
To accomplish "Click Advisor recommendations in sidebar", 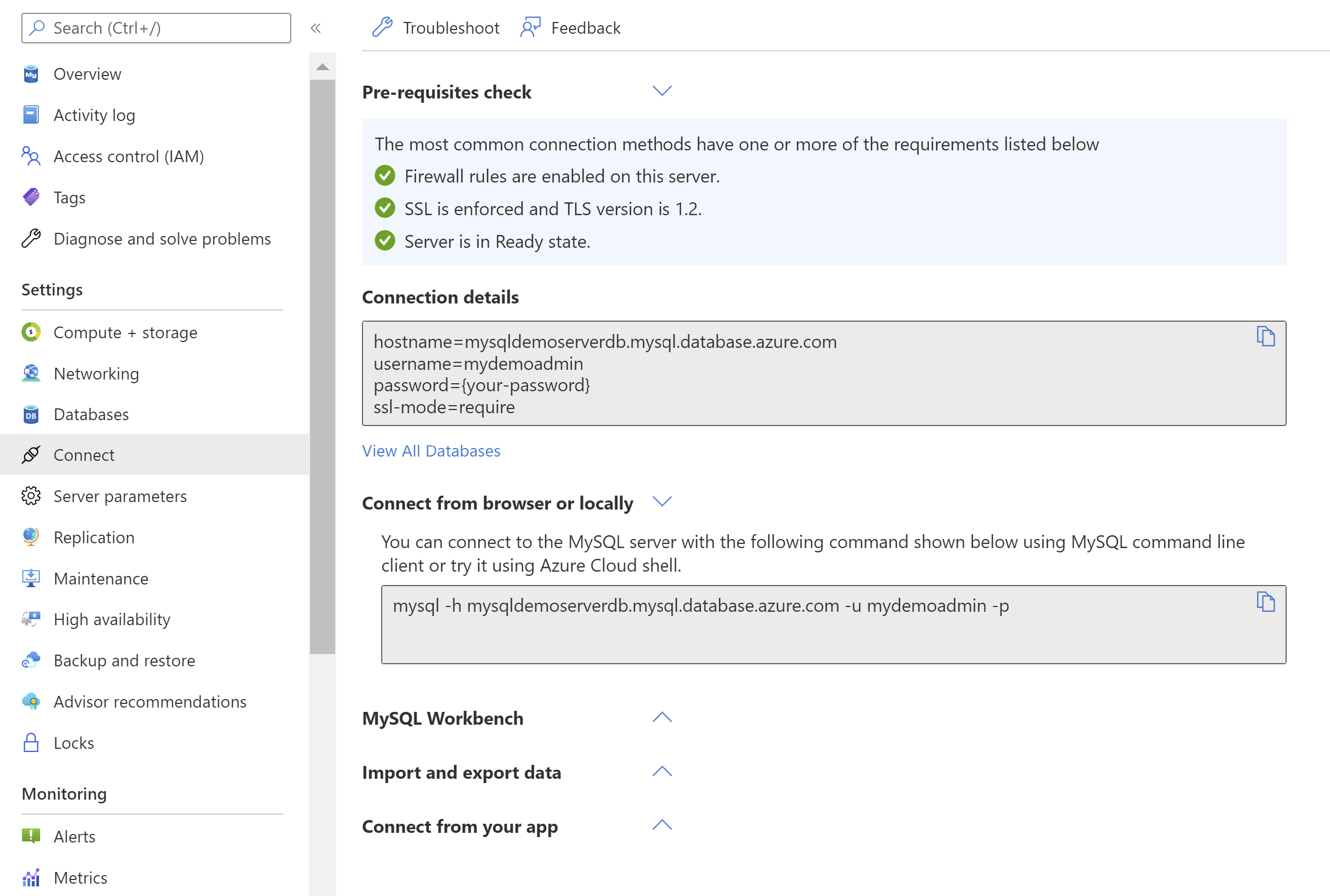I will click(149, 701).
